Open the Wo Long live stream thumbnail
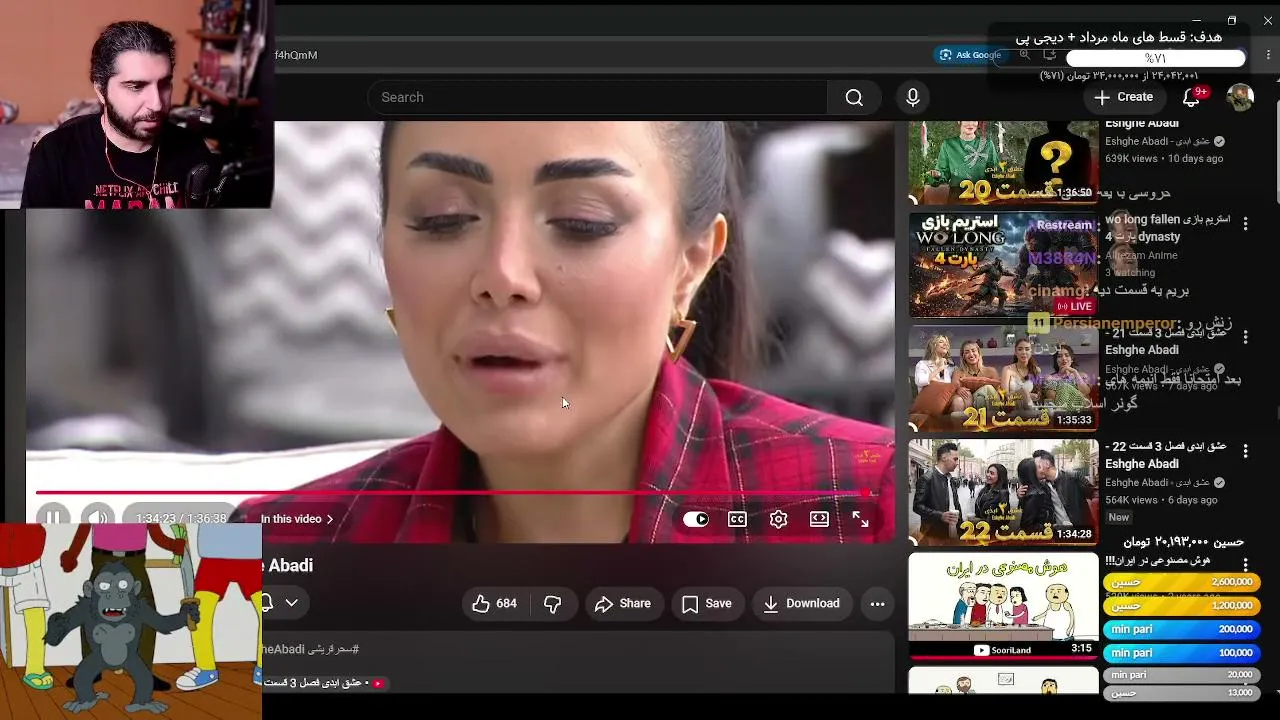Image resolution: width=1280 pixels, height=720 pixels. (x=1003, y=264)
